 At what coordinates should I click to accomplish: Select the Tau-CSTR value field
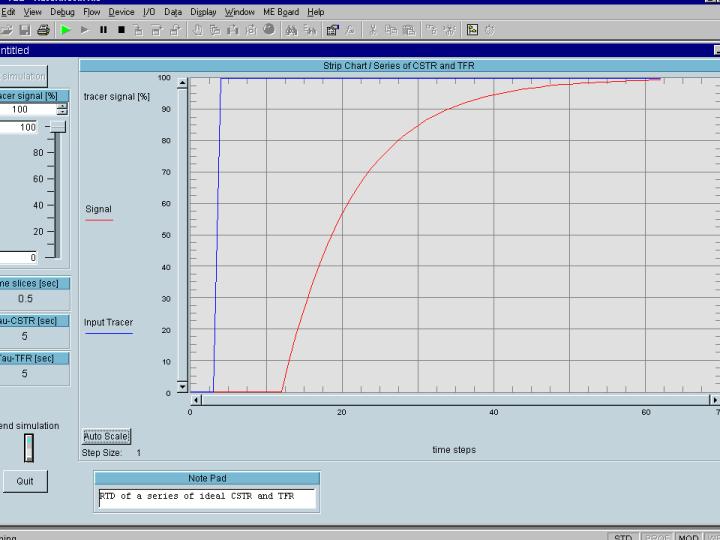[26, 336]
